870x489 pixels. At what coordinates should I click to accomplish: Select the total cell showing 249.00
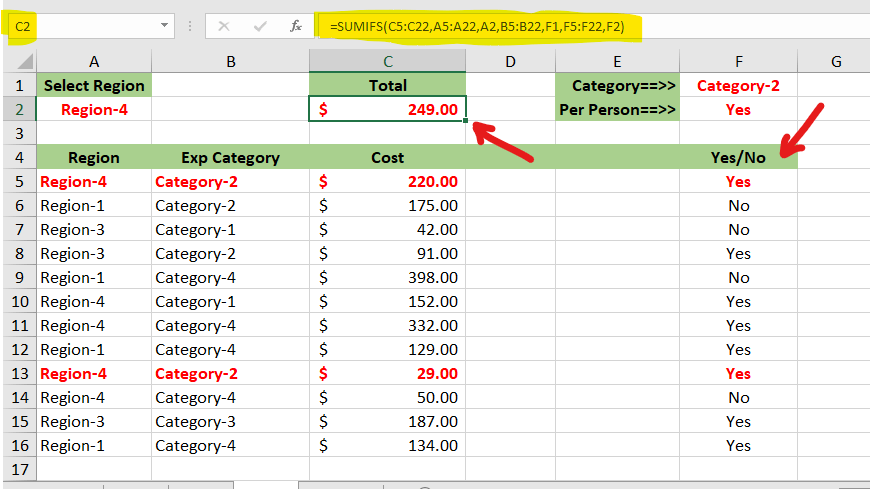(x=387, y=109)
